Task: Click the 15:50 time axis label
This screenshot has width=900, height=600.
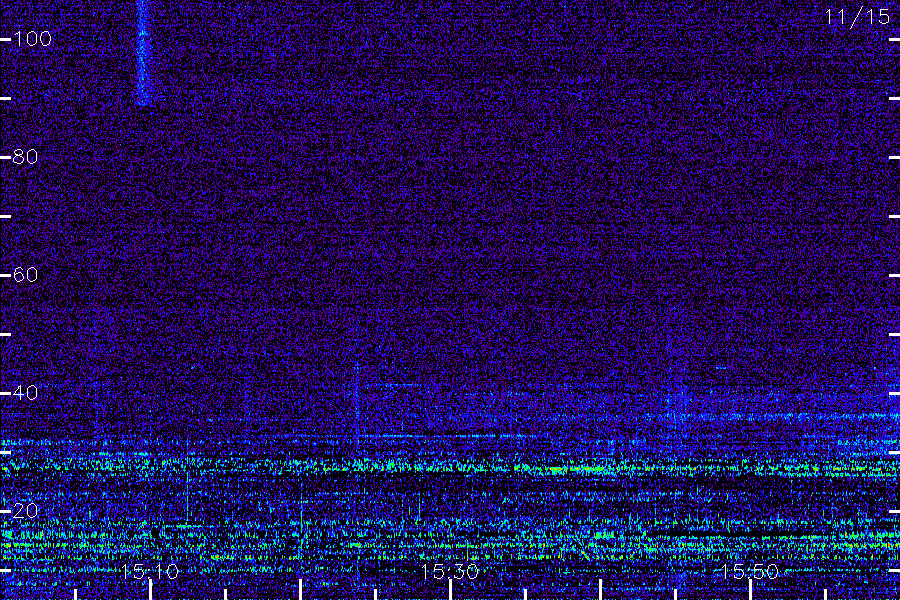Action: [x=749, y=571]
